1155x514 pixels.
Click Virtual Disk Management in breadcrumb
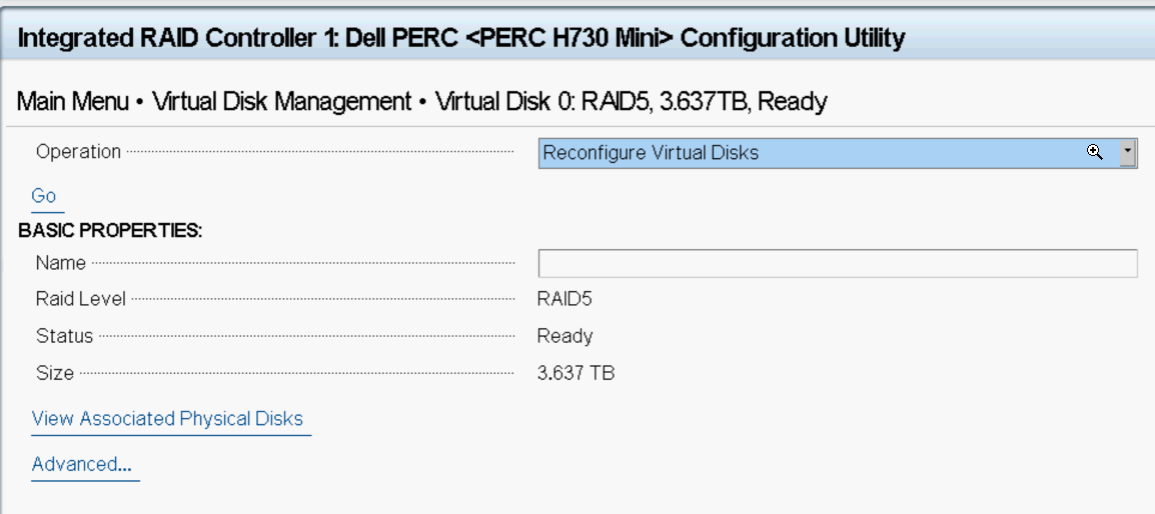coord(281,102)
